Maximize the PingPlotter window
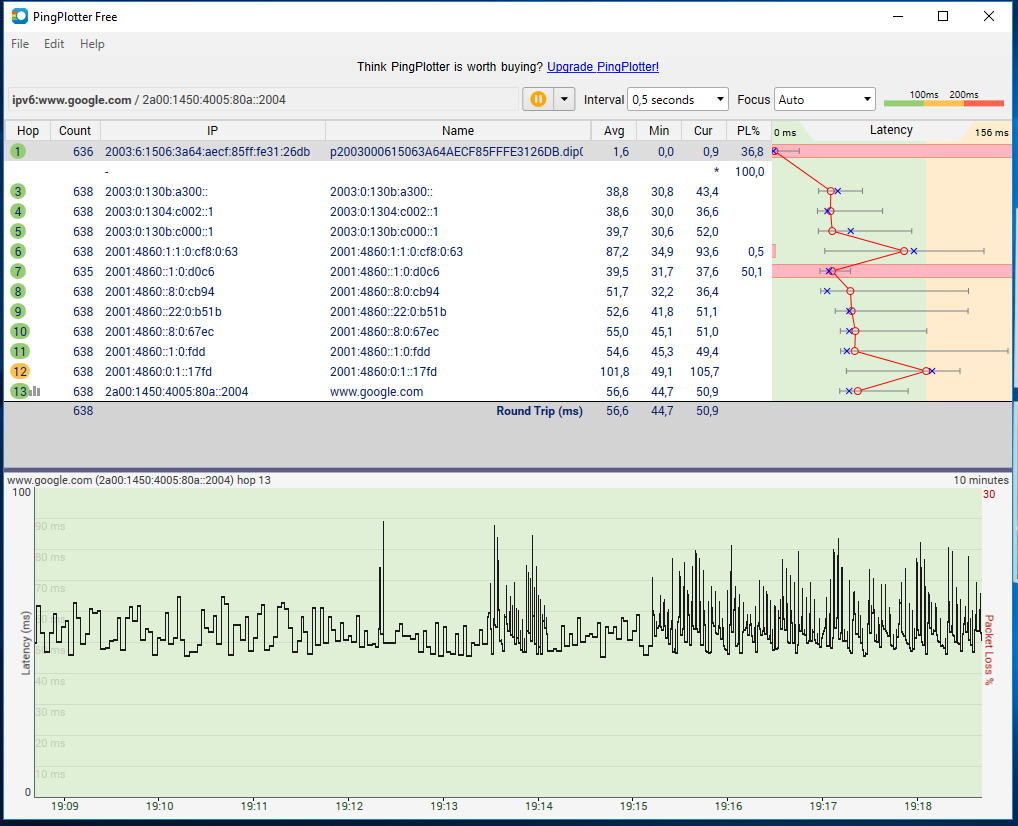 [x=943, y=16]
